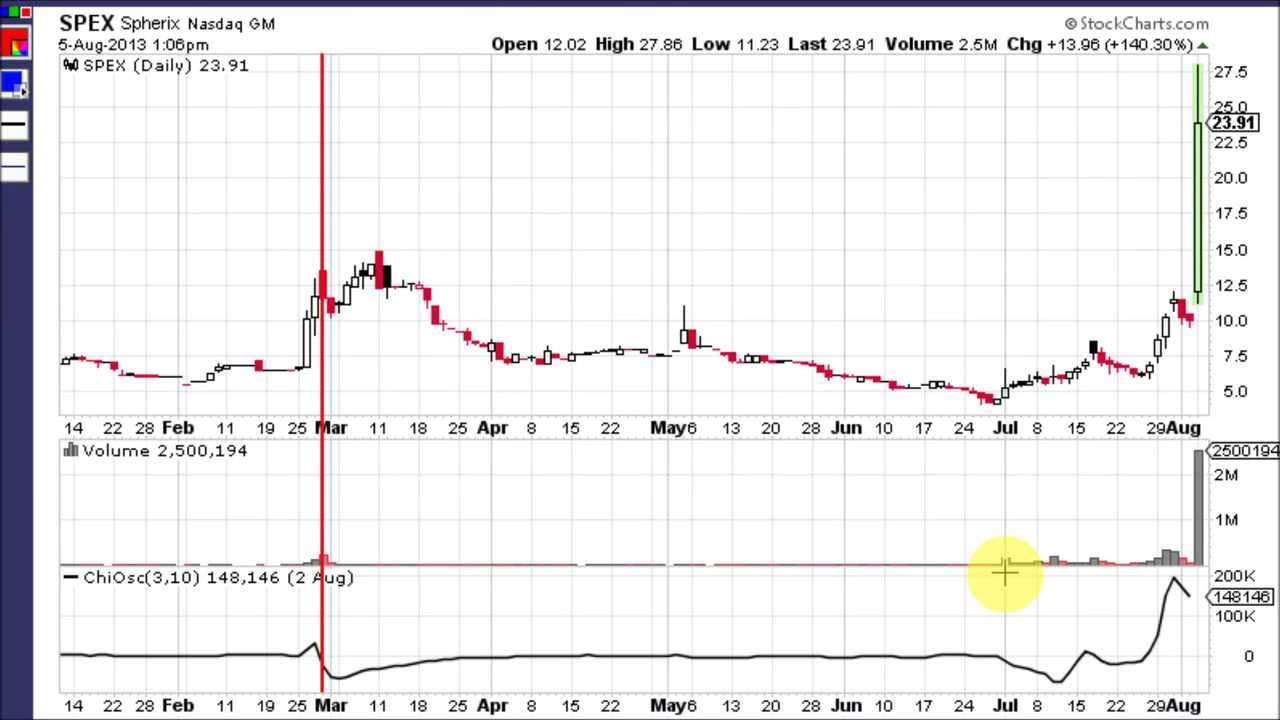The height and width of the screenshot is (720, 1280).
Task: Click the Jun label on upper axis
Action: [x=846, y=428]
